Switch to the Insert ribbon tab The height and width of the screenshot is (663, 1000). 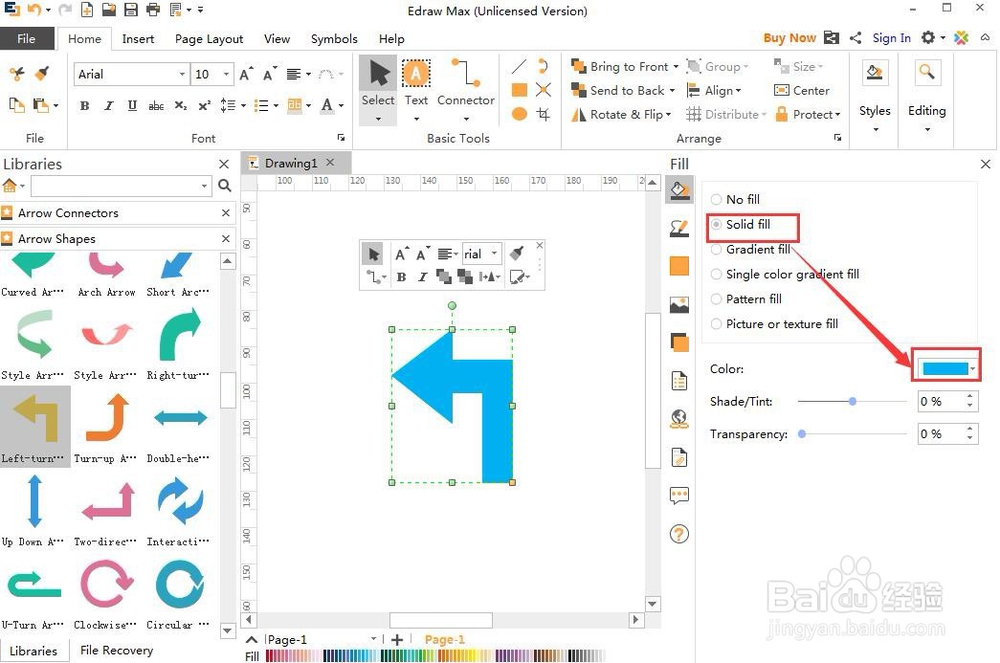tap(138, 39)
